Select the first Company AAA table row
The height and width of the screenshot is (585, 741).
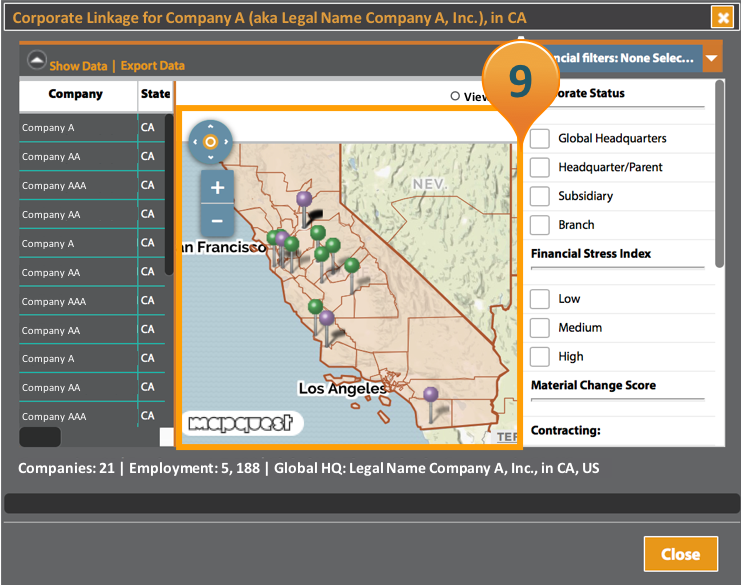click(x=92, y=185)
